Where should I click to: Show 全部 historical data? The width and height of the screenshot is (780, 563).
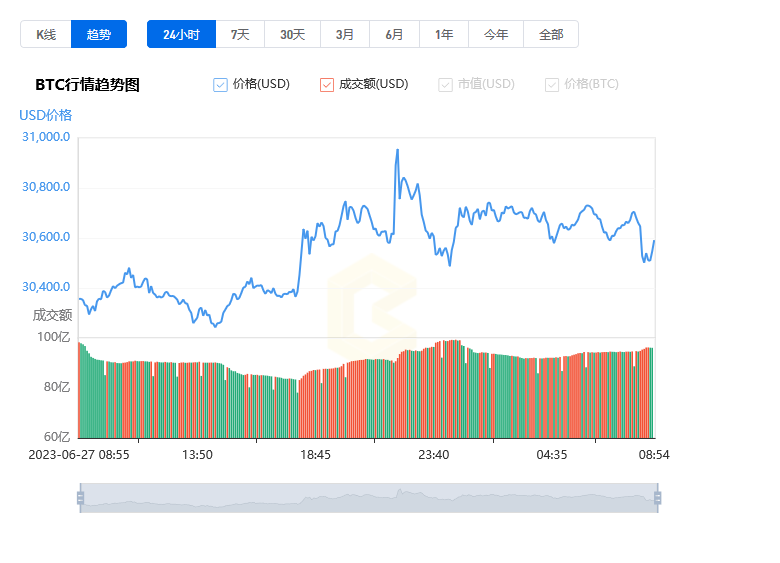point(551,34)
